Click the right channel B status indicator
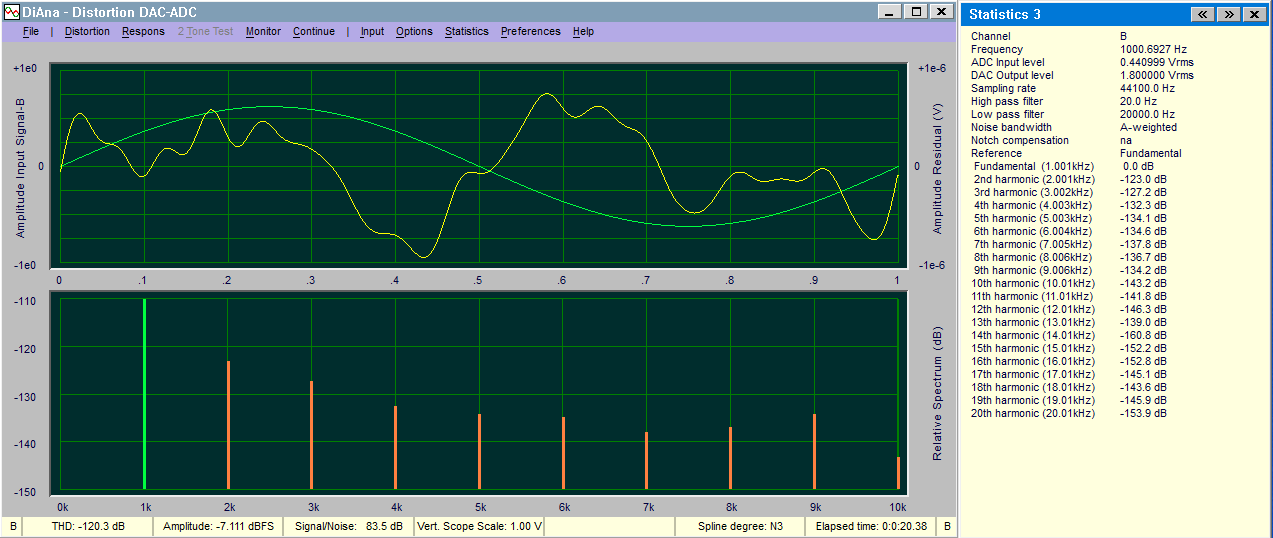 coord(947,526)
